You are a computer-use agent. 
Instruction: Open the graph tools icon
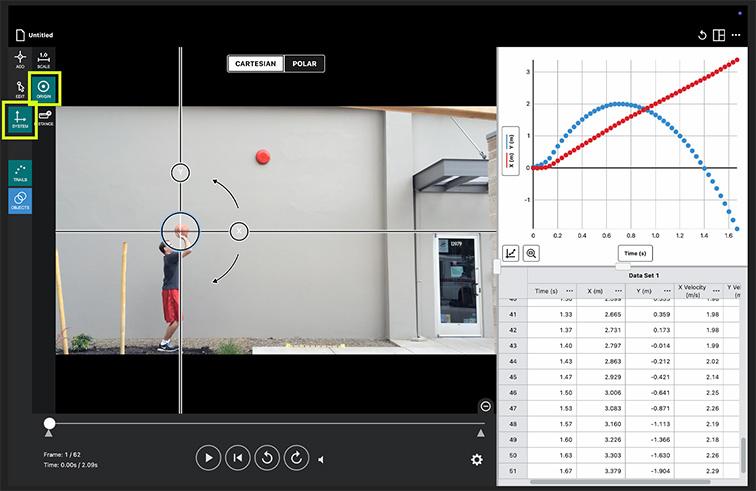coord(511,253)
